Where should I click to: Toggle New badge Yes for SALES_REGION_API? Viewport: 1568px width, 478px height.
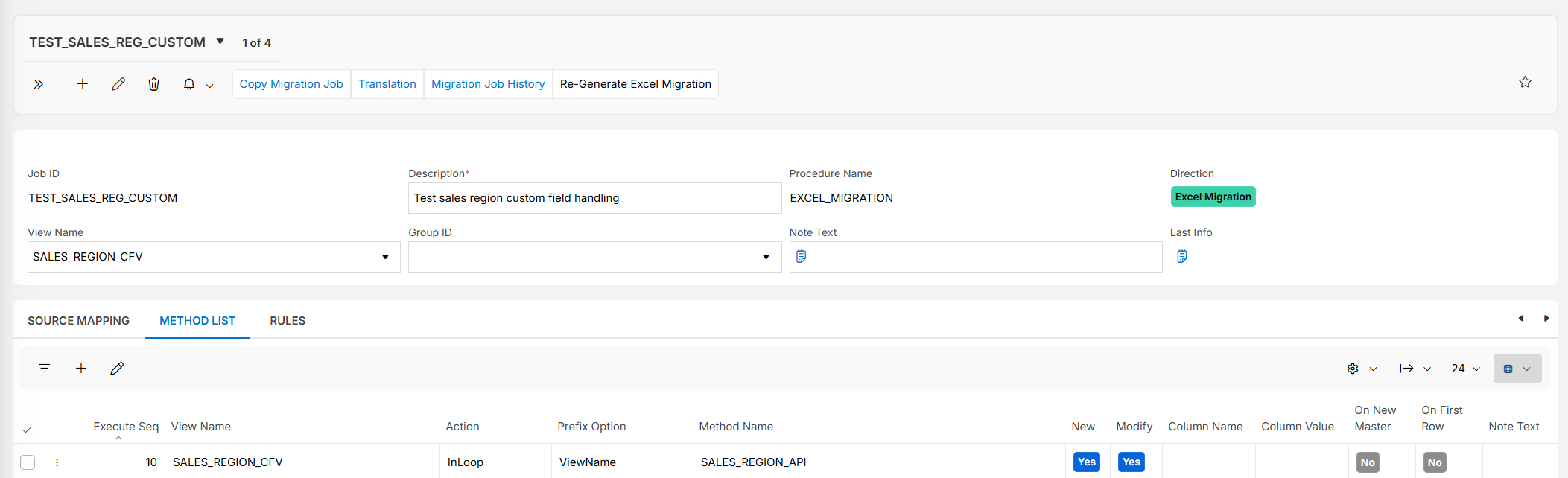[x=1087, y=462]
